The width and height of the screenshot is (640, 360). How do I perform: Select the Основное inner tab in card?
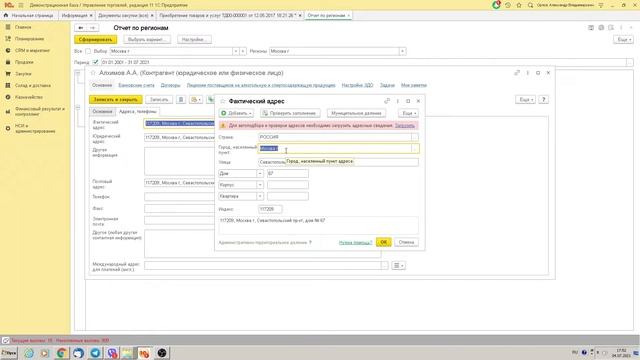(x=102, y=111)
